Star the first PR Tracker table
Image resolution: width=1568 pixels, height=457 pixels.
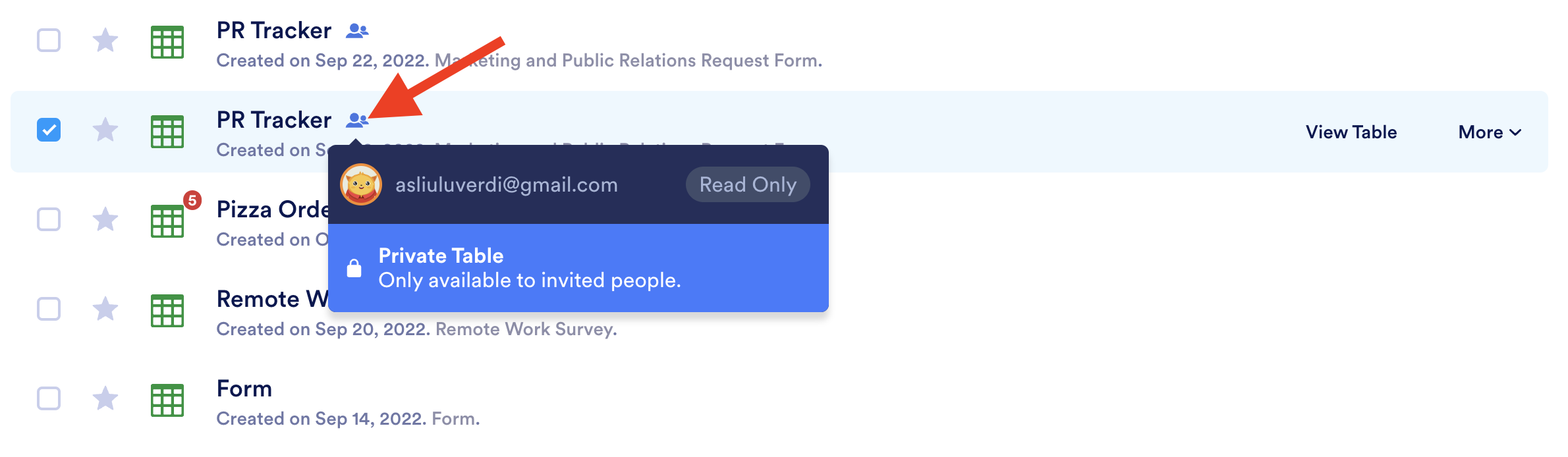pos(105,40)
